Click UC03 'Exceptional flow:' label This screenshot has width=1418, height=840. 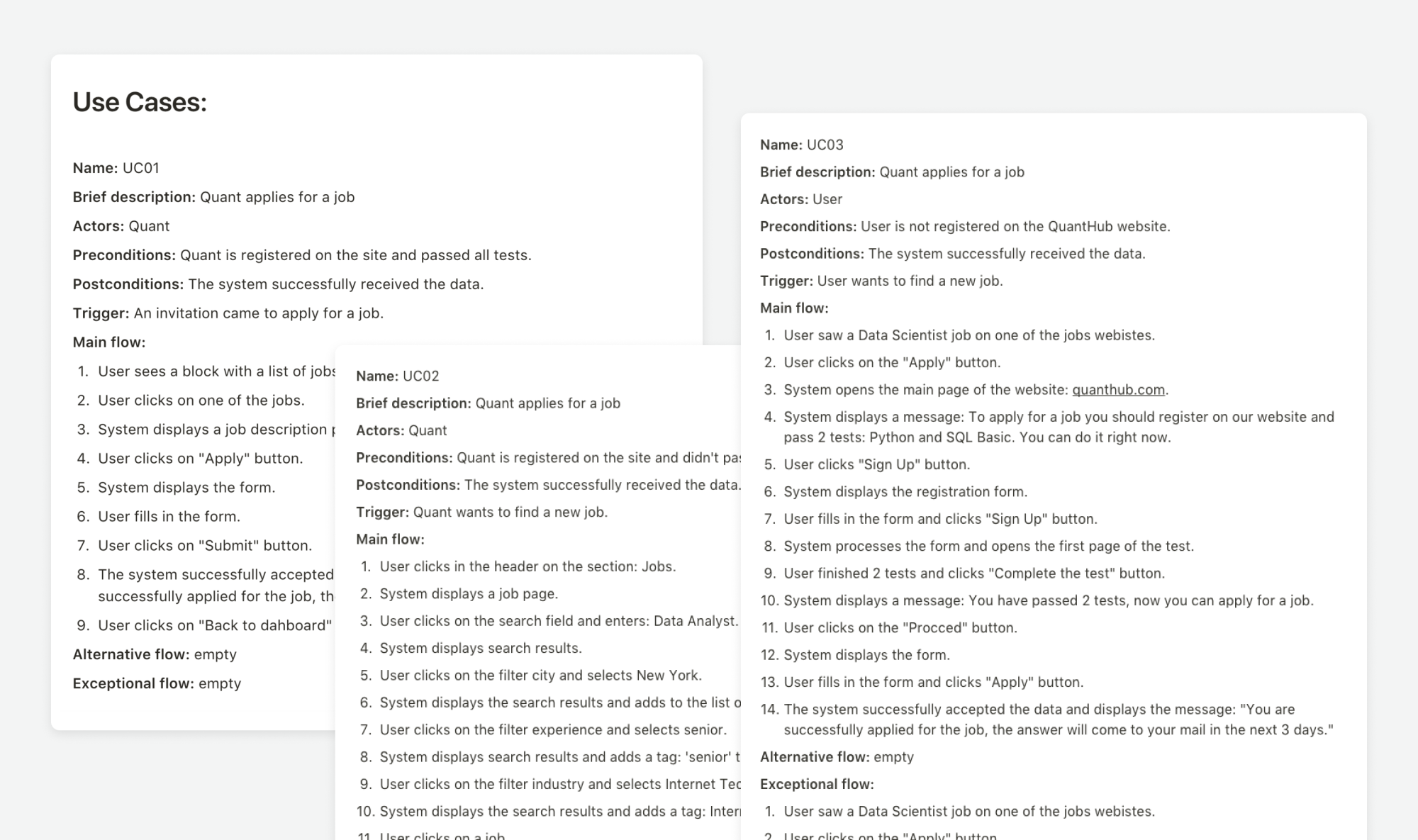point(817,784)
